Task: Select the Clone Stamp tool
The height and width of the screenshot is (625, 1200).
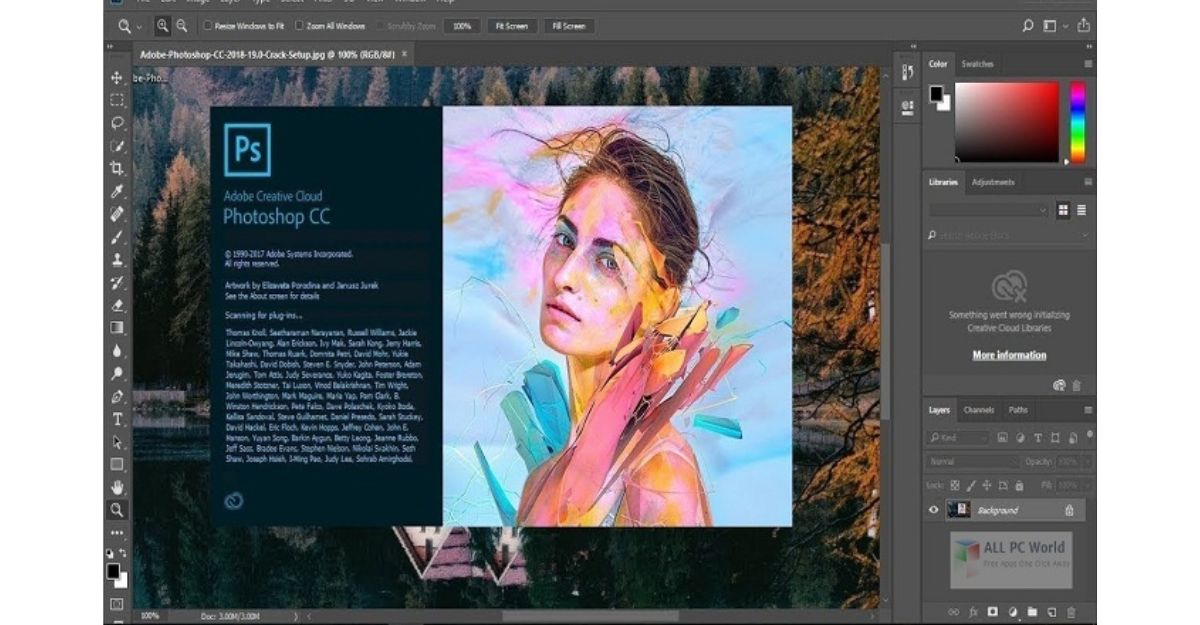Action: (x=117, y=259)
